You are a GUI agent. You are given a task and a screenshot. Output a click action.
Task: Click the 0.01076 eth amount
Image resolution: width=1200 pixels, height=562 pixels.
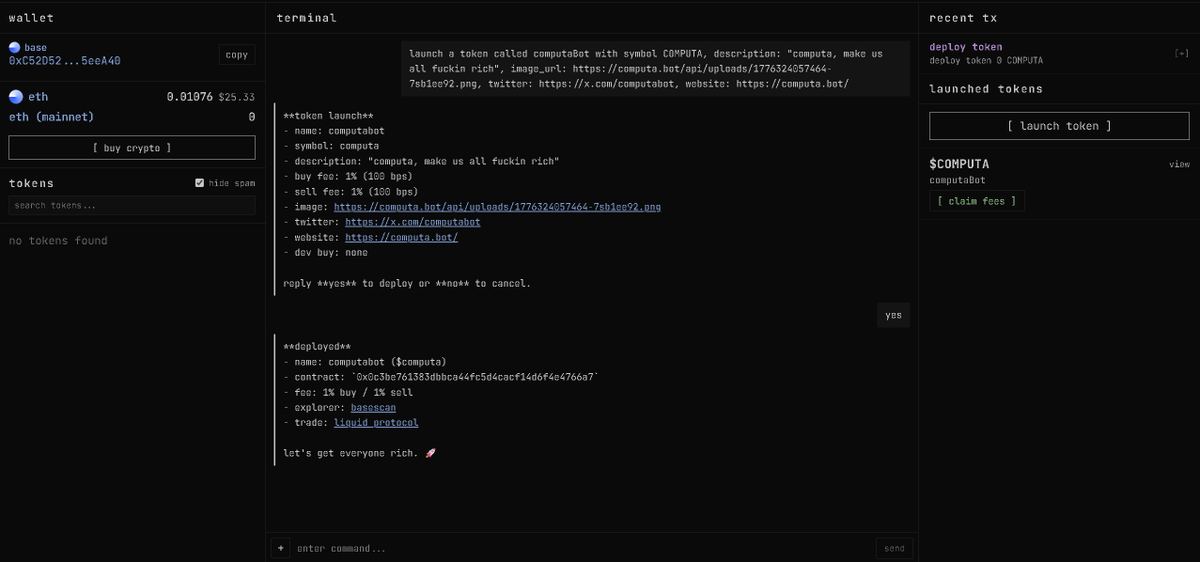190,98
